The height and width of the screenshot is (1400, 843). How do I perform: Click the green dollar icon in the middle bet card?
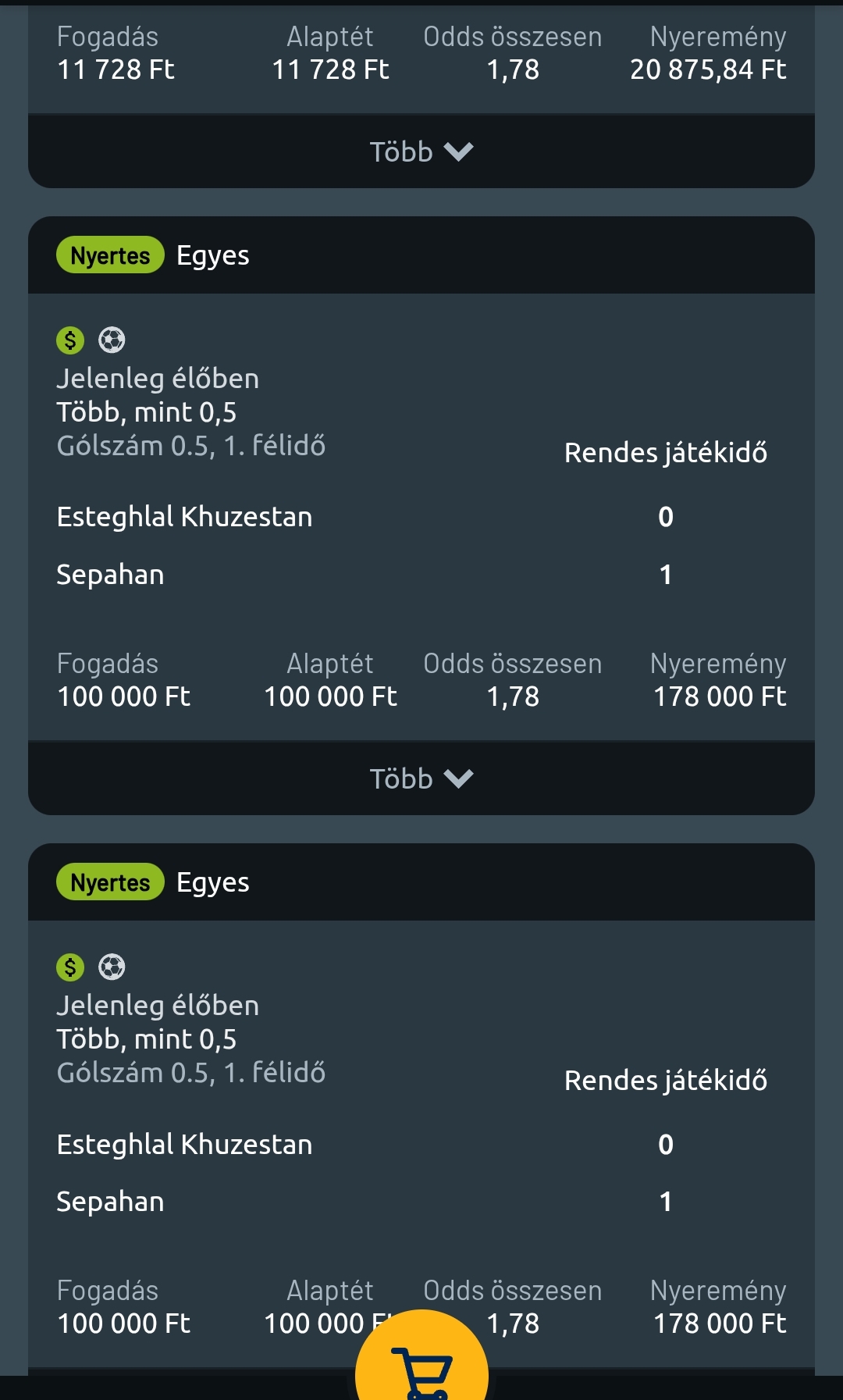(x=70, y=340)
